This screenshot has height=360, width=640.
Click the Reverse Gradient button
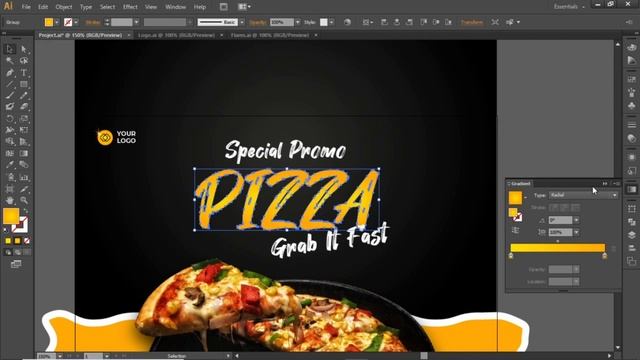click(x=516, y=230)
